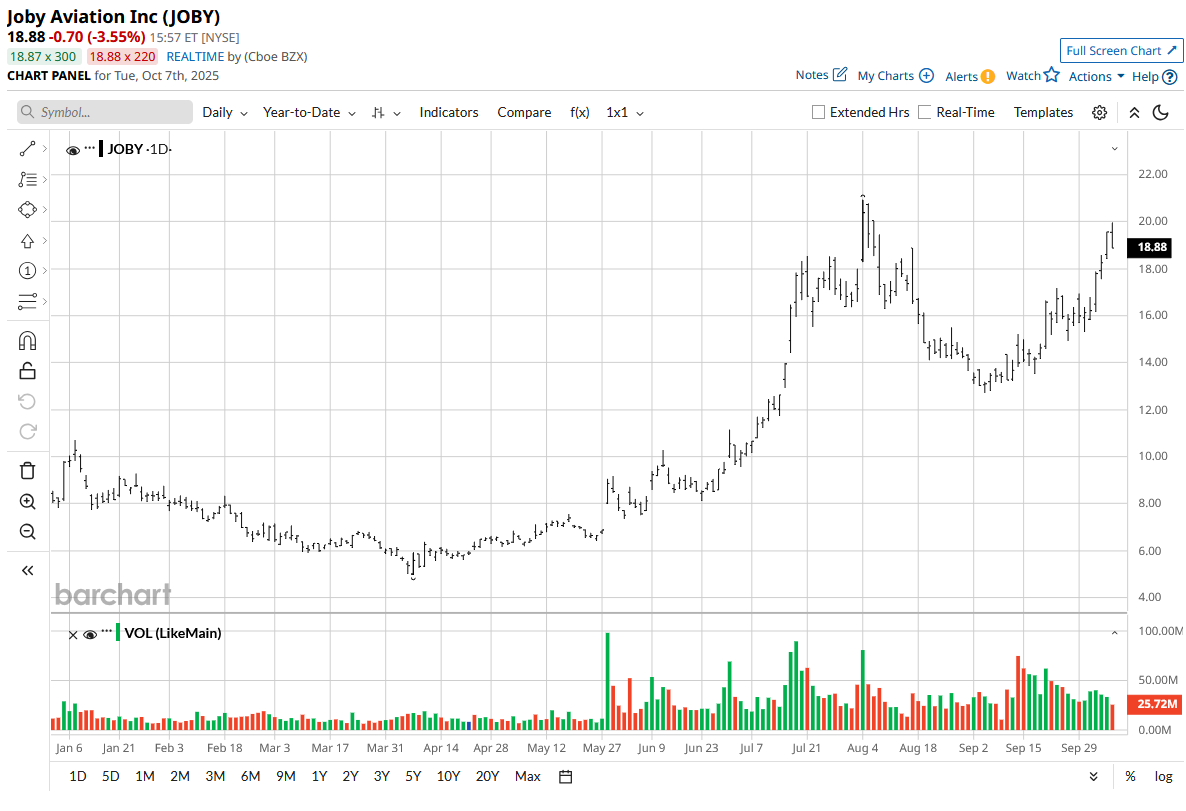Expand the shapes tool submenu arrow
Image resolution: width=1186 pixels, height=811 pixels.
(x=45, y=210)
